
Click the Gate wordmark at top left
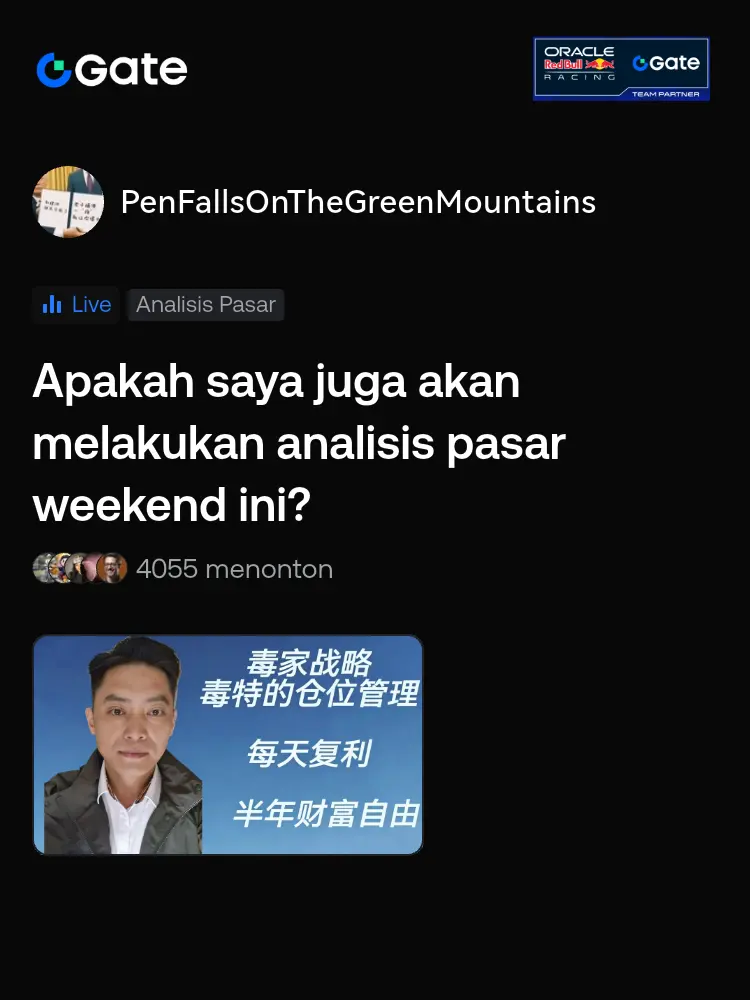[x=131, y=69]
